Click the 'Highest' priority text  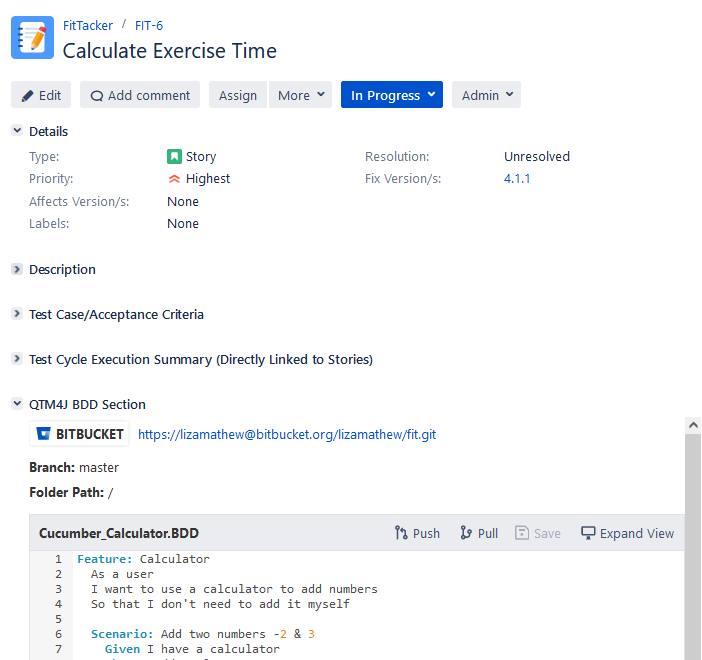tap(208, 179)
